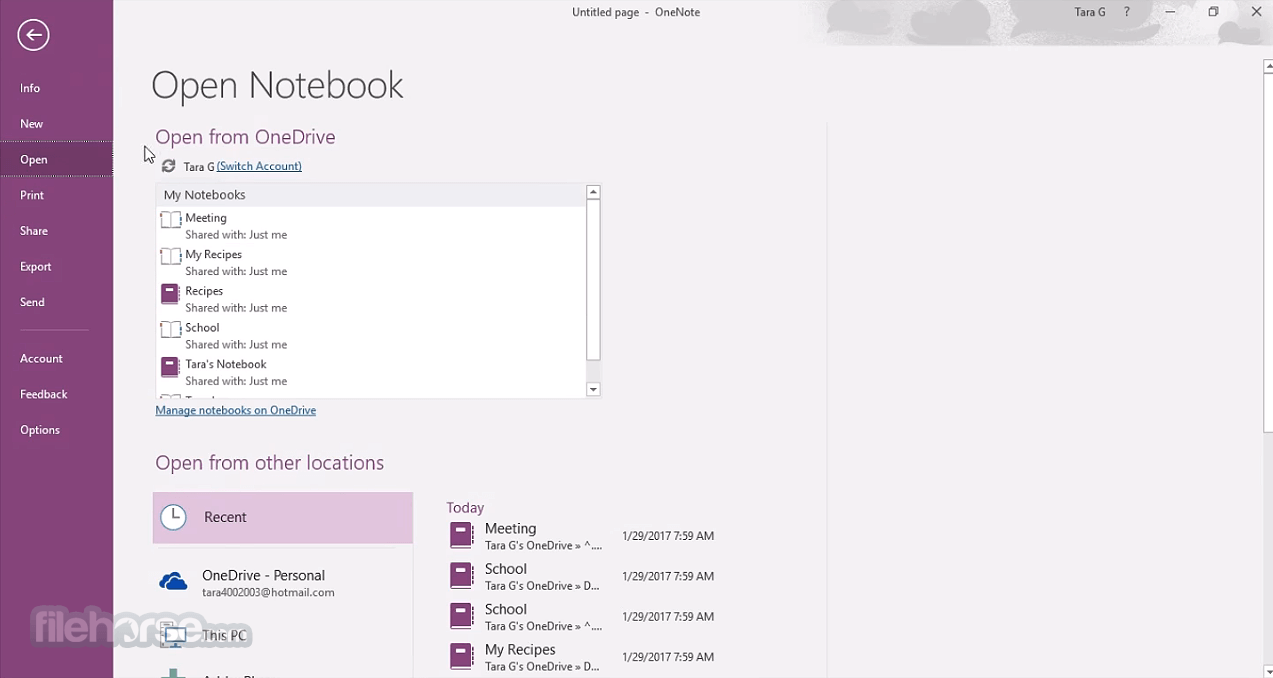This screenshot has width=1273, height=678.
Task: Click the sync refresh icon beside Tara G
Action: (168, 166)
